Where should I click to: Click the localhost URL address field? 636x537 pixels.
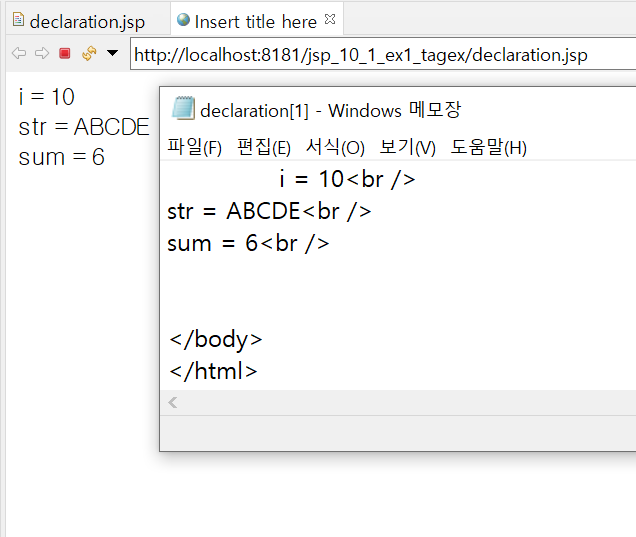point(383,54)
